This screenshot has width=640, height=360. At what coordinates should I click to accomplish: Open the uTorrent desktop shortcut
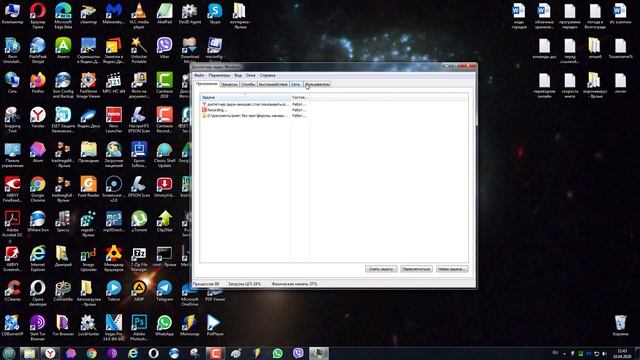coord(139,221)
